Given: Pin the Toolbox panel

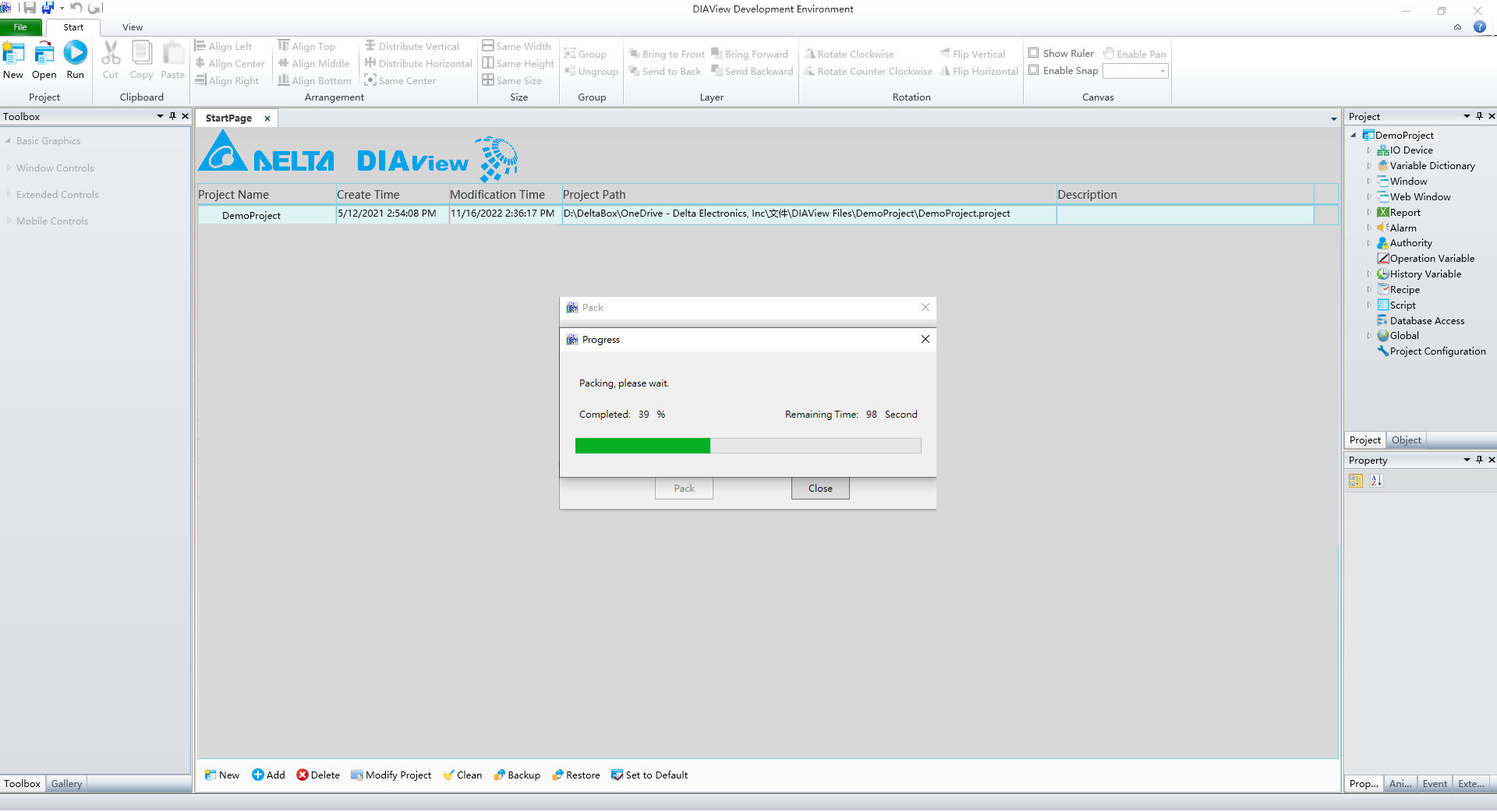Looking at the screenshot, I should 172,116.
